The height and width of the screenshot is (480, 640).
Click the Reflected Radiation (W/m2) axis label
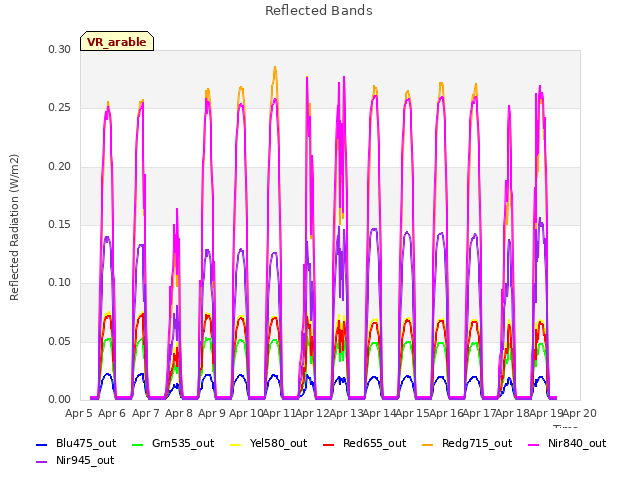pos(14,227)
